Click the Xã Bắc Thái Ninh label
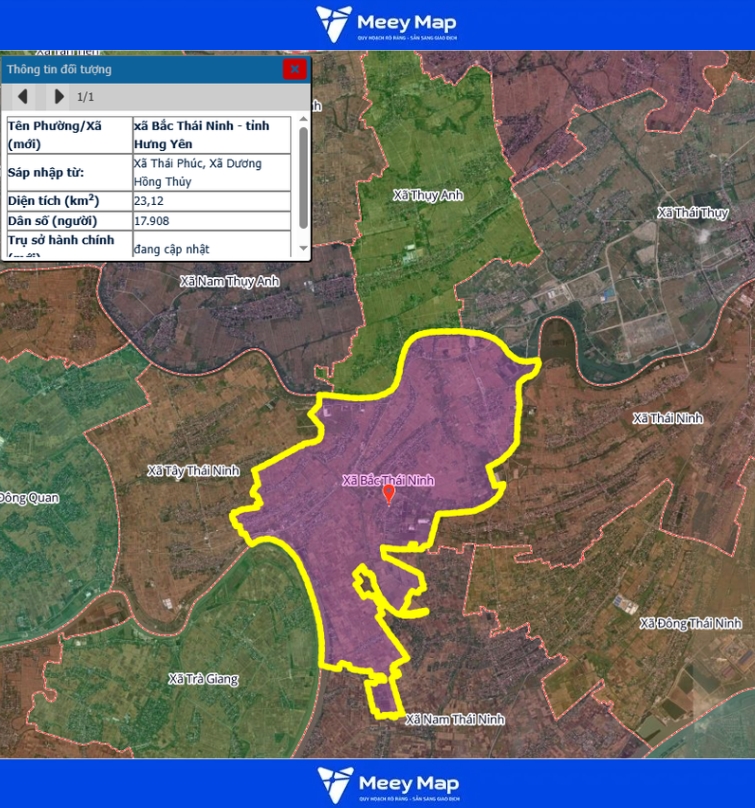 (x=388, y=480)
